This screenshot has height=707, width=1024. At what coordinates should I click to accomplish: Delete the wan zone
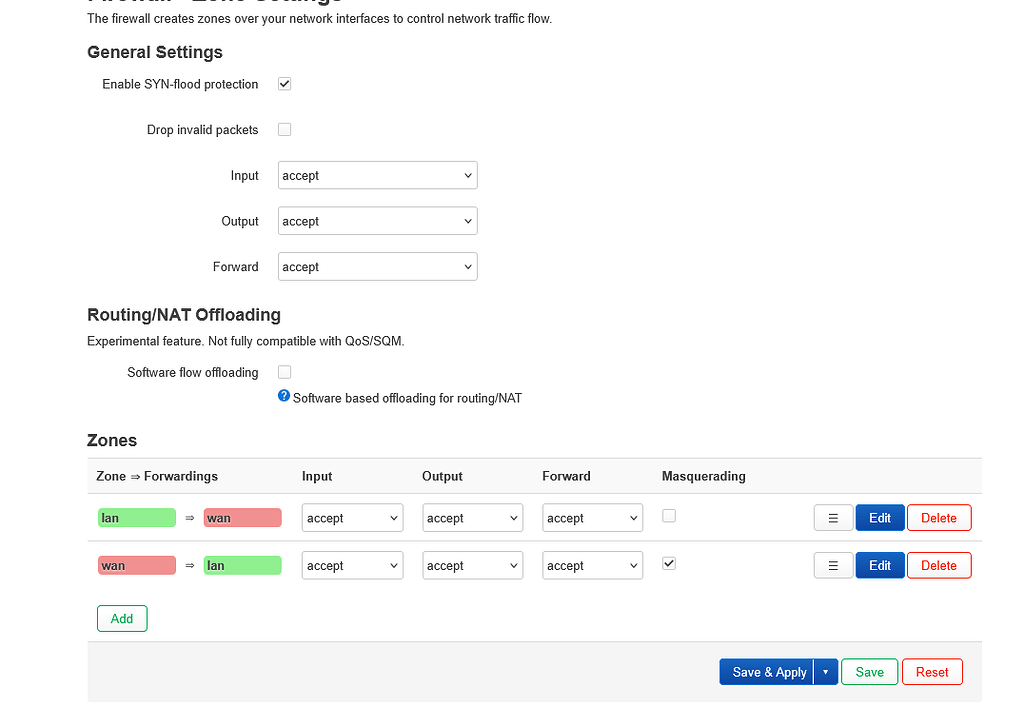point(938,565)
